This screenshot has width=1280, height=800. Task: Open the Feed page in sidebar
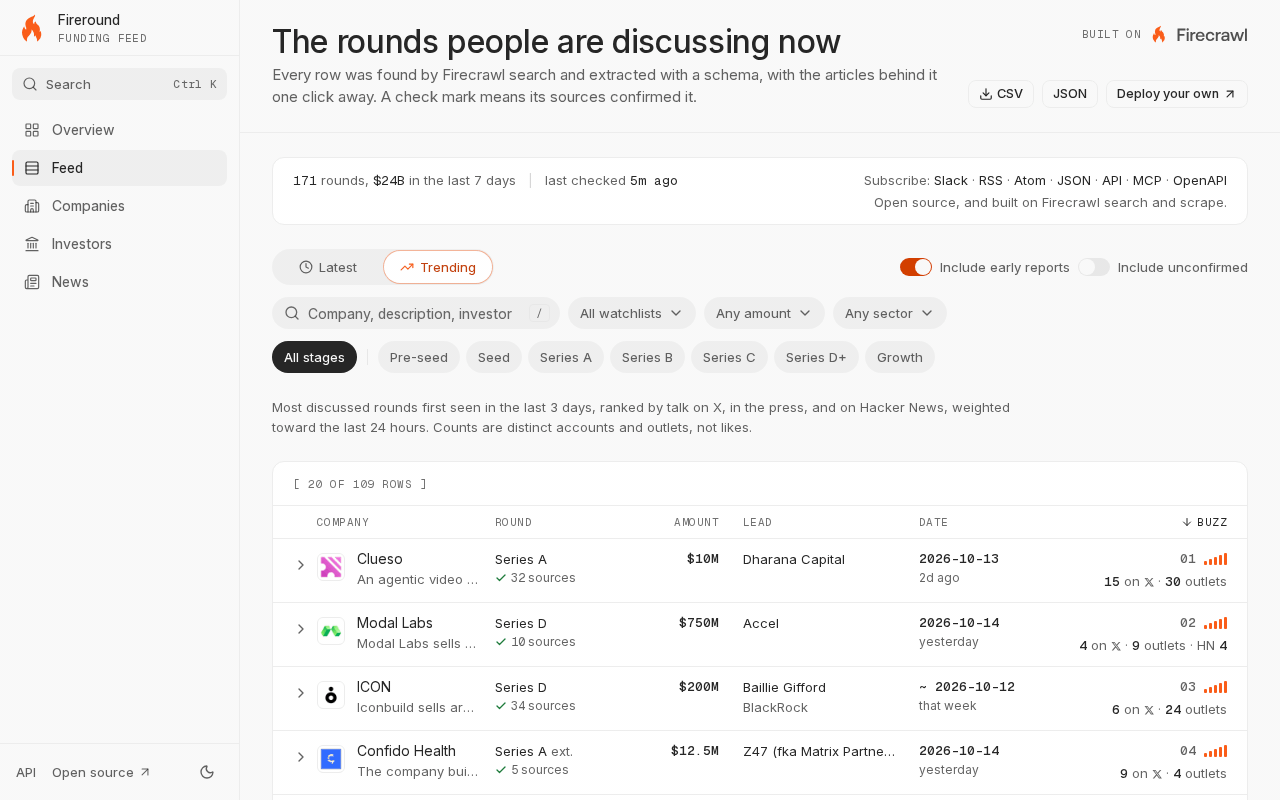(119, 168)
